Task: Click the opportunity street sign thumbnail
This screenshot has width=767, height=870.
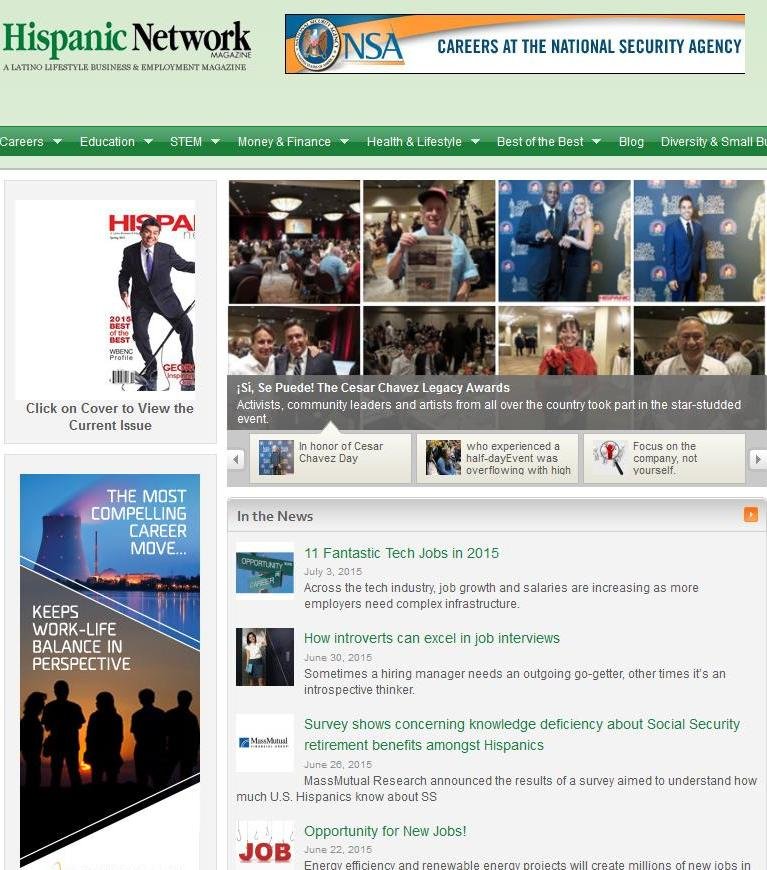Action: pyautogui.click(x=265, y=571)
